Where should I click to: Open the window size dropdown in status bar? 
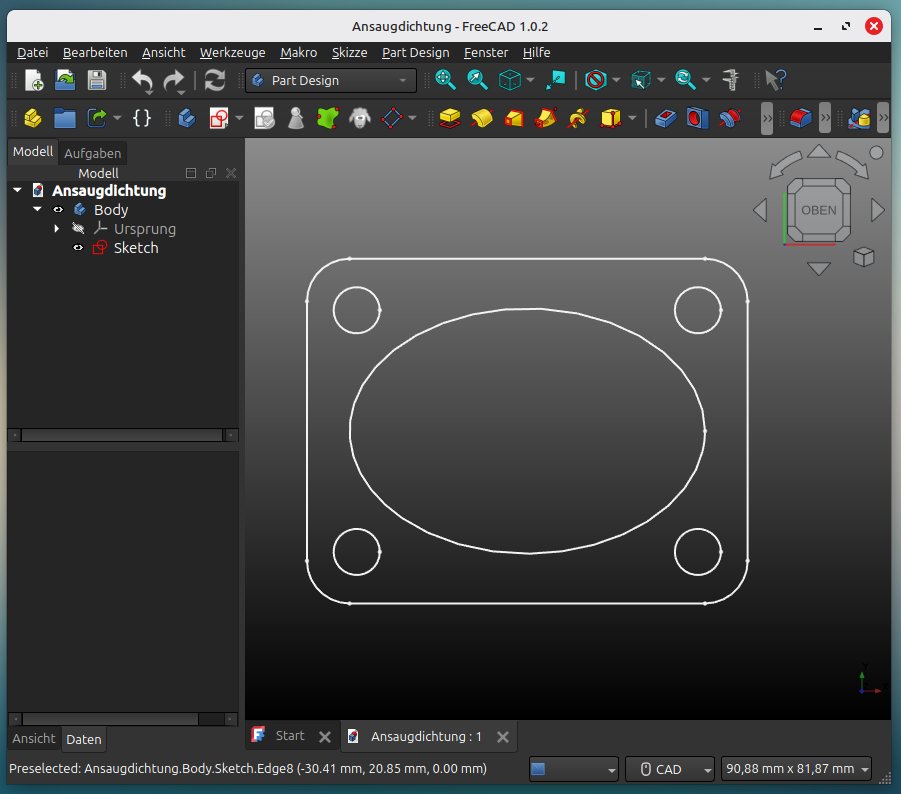click(796, 769)
